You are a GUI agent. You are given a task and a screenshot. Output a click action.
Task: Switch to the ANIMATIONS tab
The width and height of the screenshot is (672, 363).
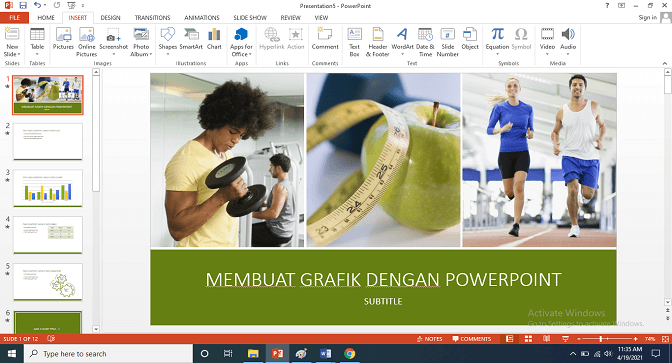tap(201, 18)
